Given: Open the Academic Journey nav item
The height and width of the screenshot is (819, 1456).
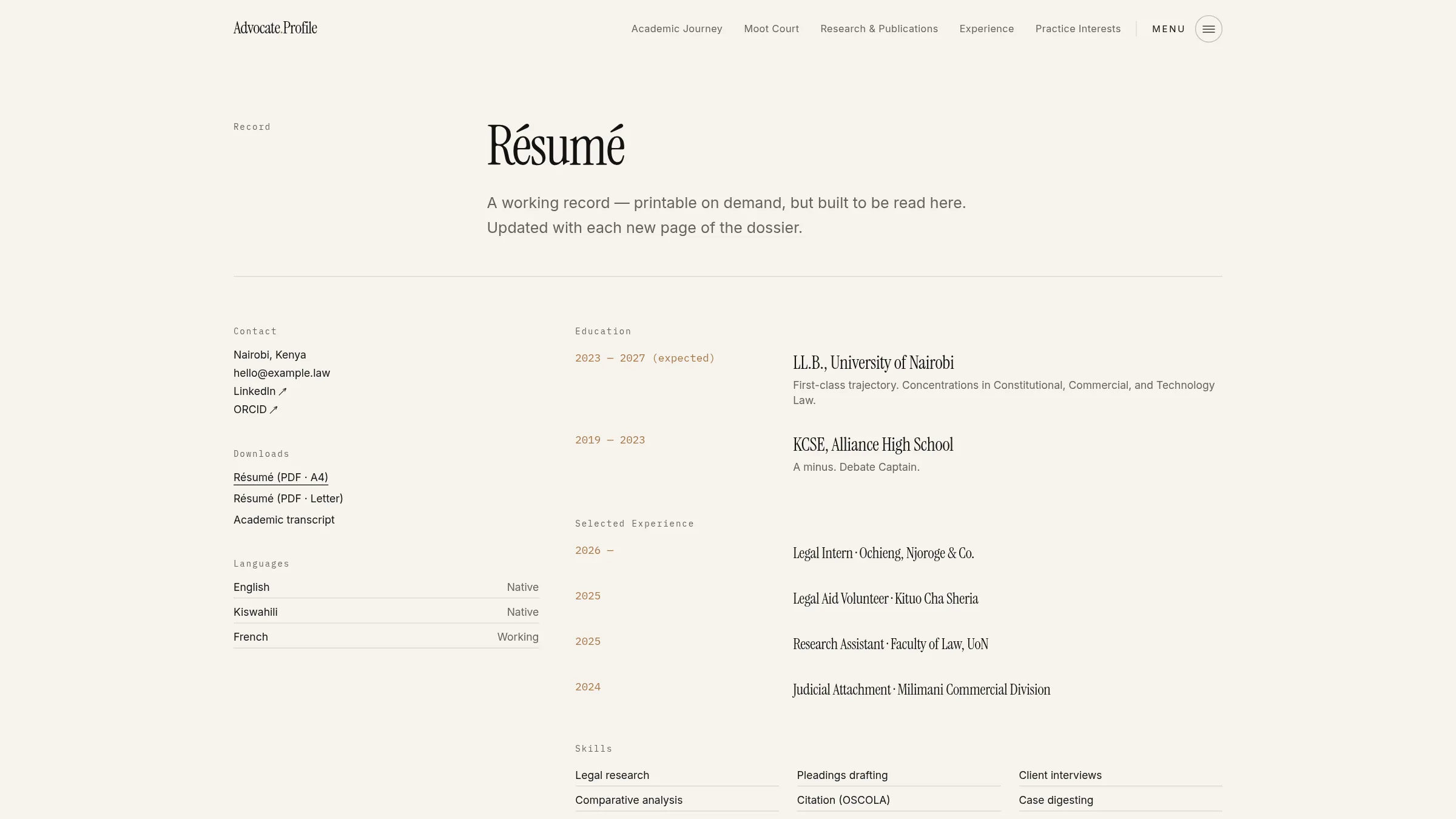Looking at the screenshot, I should pyautogui.click(x=676, y=29).
